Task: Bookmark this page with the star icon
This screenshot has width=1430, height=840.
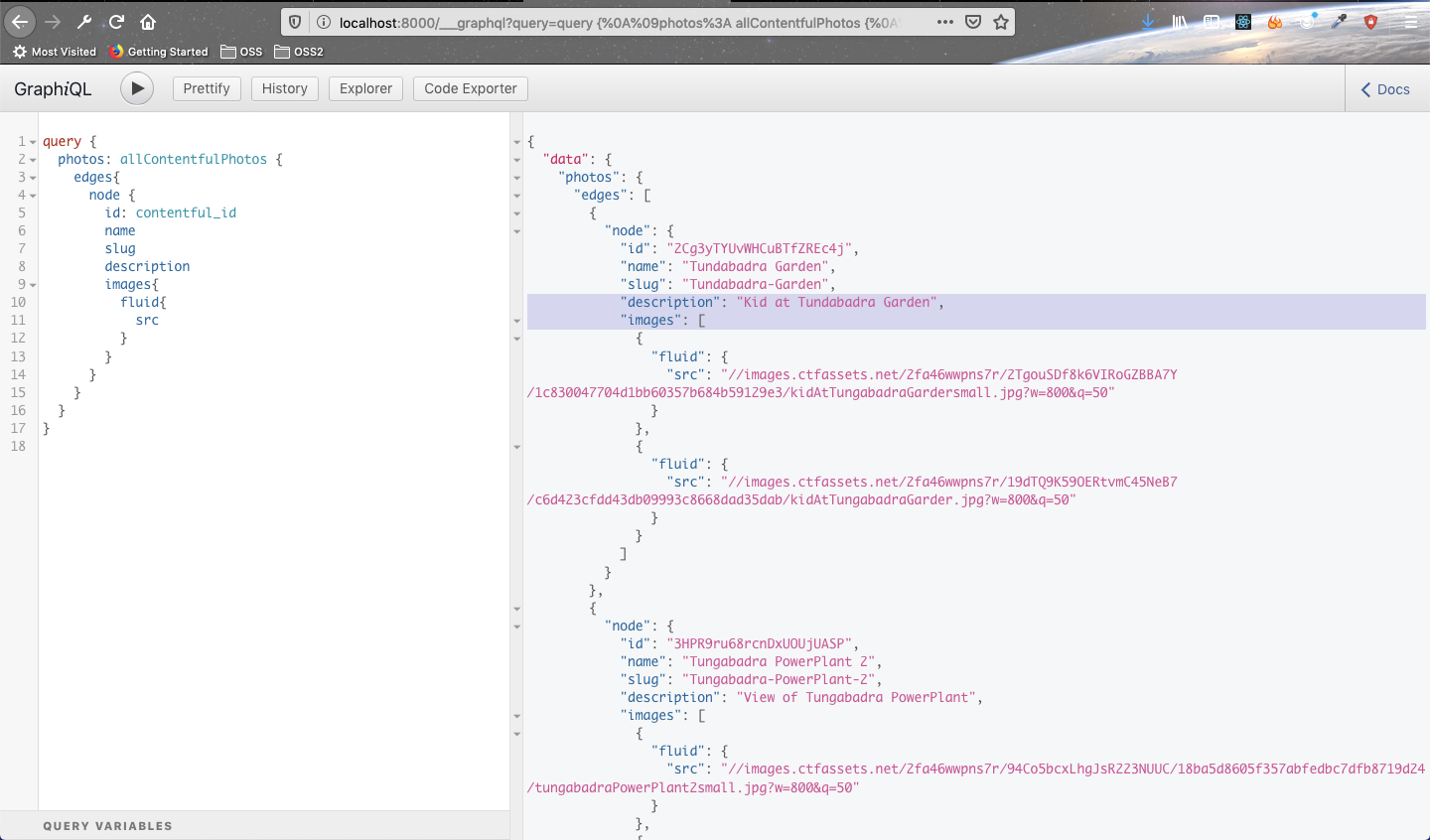Action: 1001,22
